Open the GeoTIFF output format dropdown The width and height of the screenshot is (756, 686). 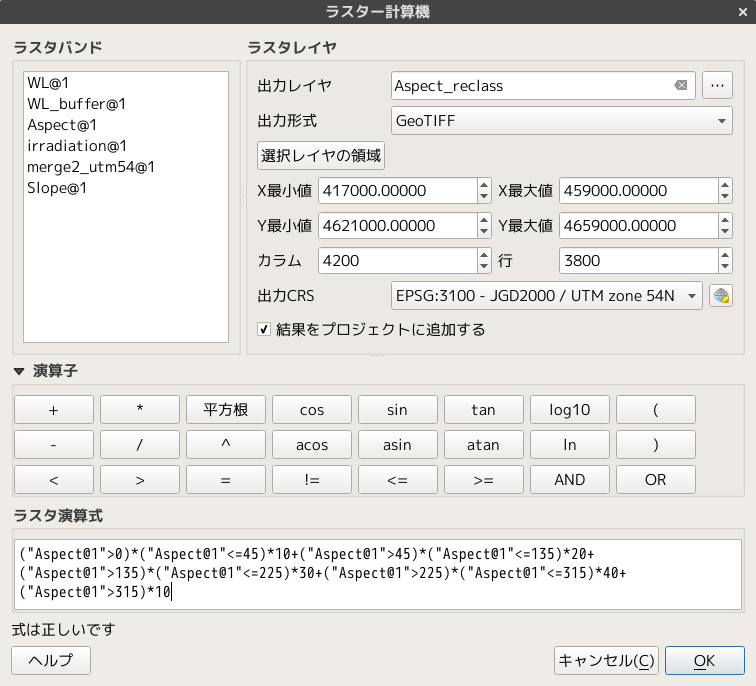(562, 121)
